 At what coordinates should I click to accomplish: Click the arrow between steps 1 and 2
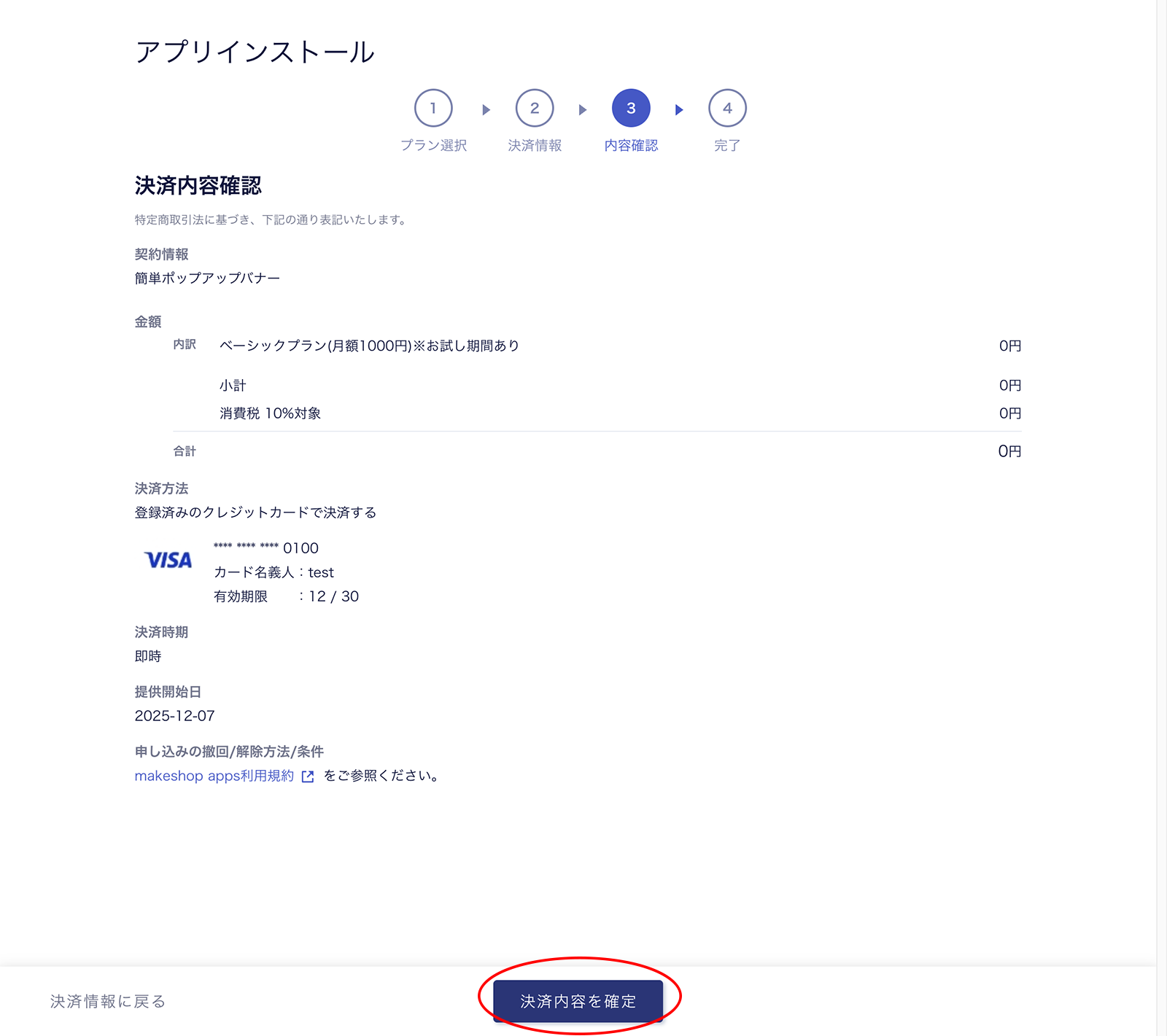(486, 110)
